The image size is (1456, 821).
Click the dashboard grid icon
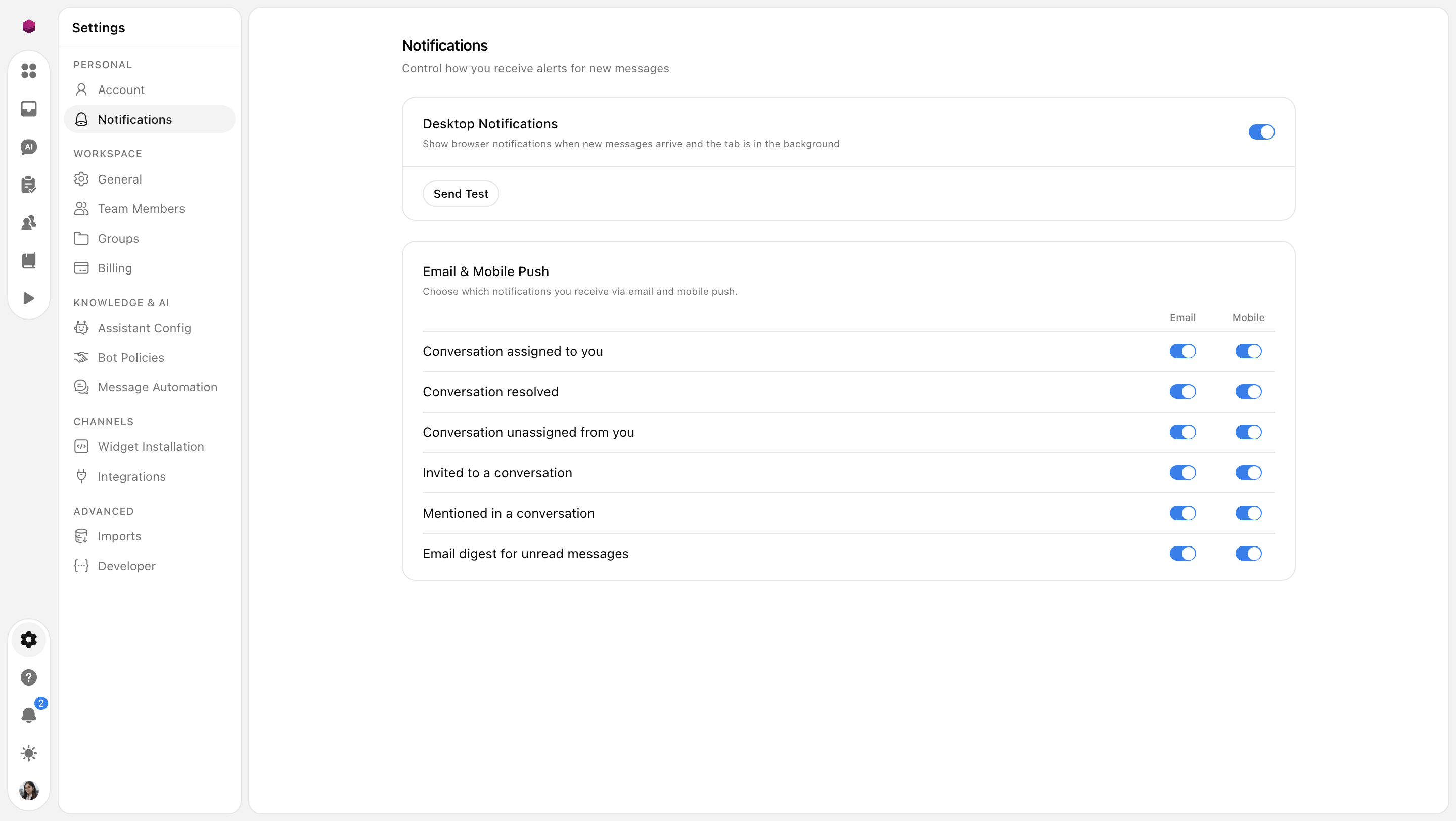pyautogui.click(x=29, y=71)
